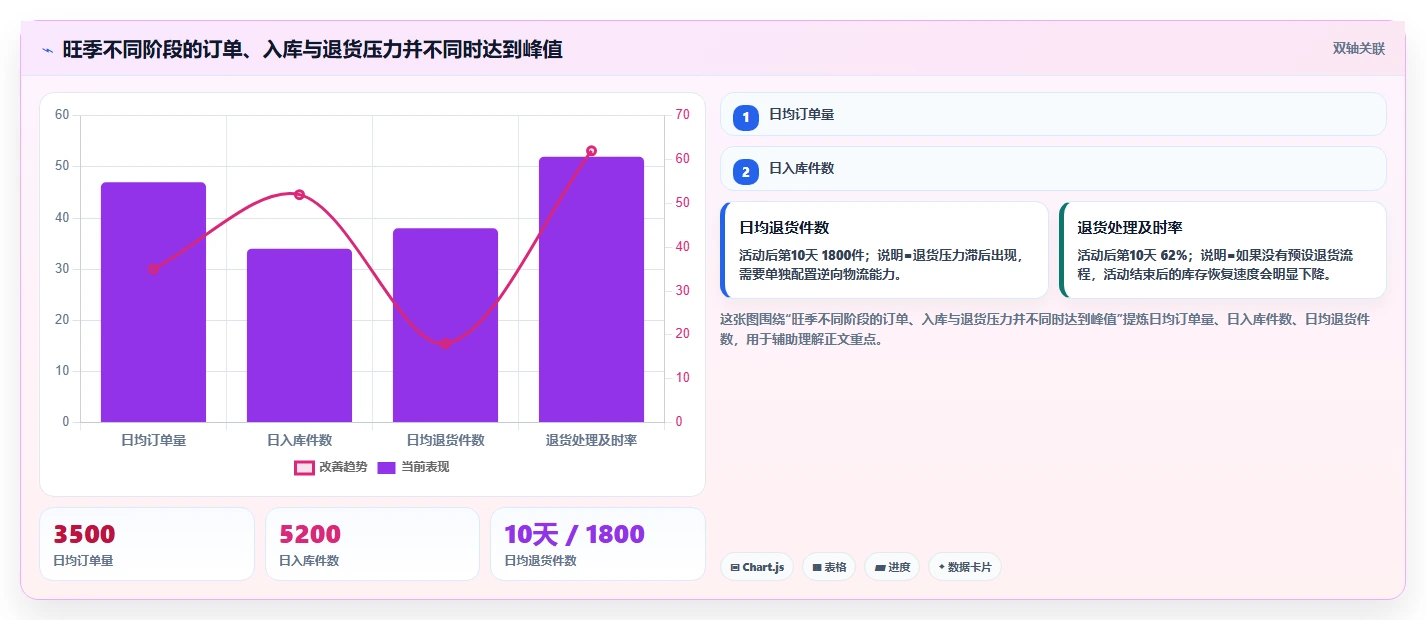Open the 退货处理及时率 green-bordered detail card title
This screenshot has height=620, width=1426.
[x=1130, y=228]
